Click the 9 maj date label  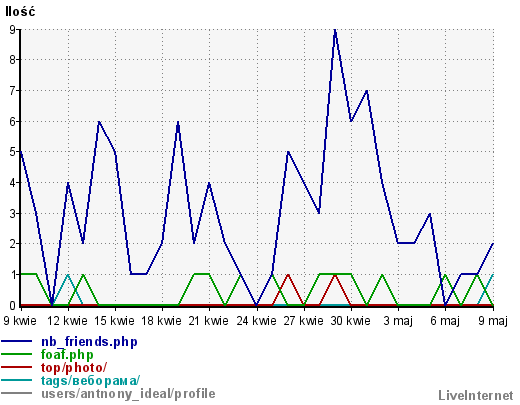tap(493, 321)
